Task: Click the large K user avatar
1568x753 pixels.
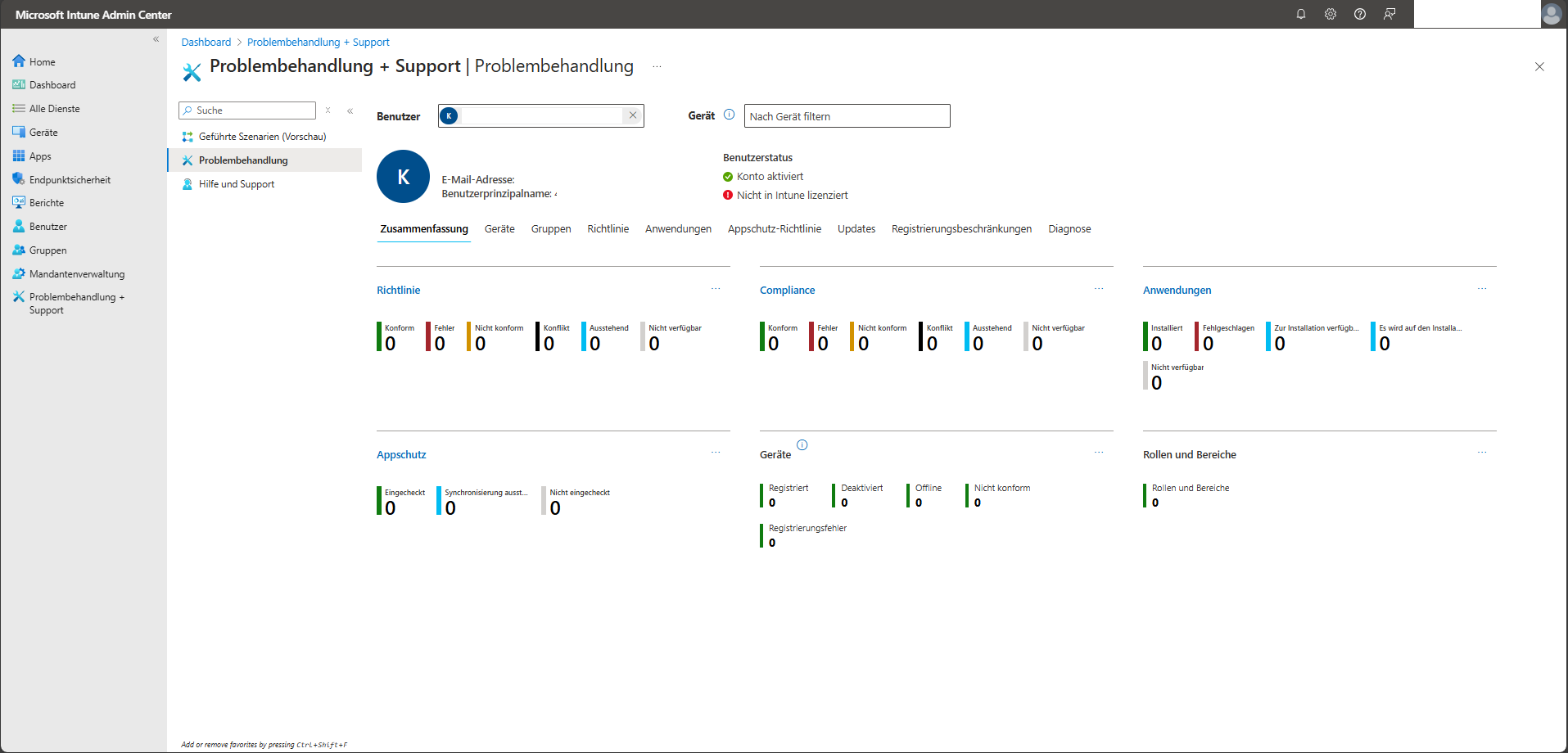Action: click(x=403, y=177)
